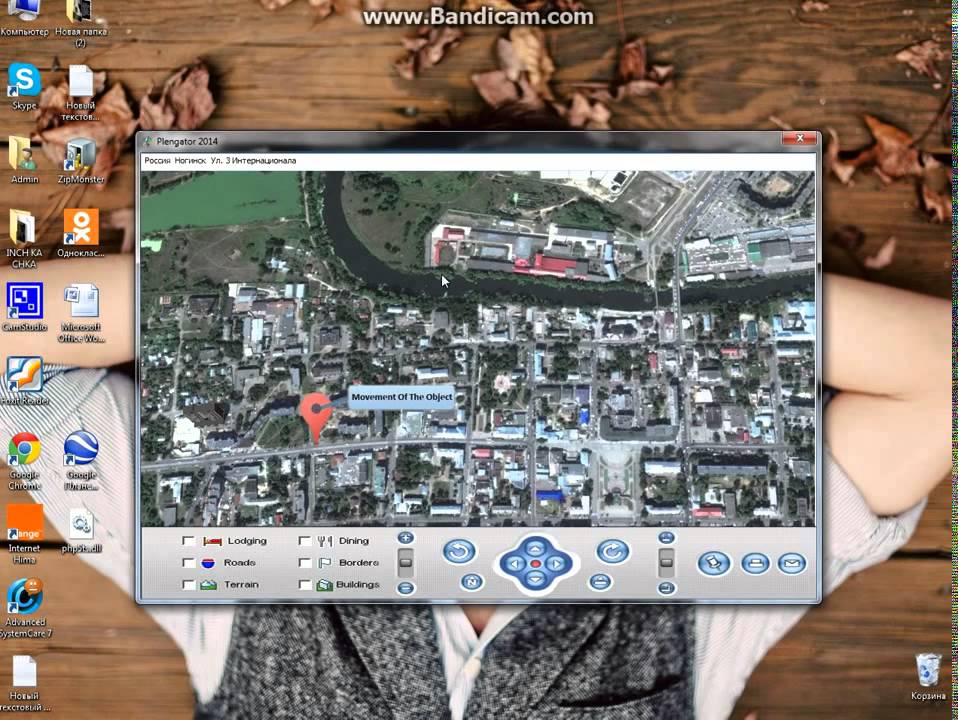958x720 pixels.
Task: Select the Новый текстов... file below the Новая папка (2) folder
Action: tap(81, 92)
